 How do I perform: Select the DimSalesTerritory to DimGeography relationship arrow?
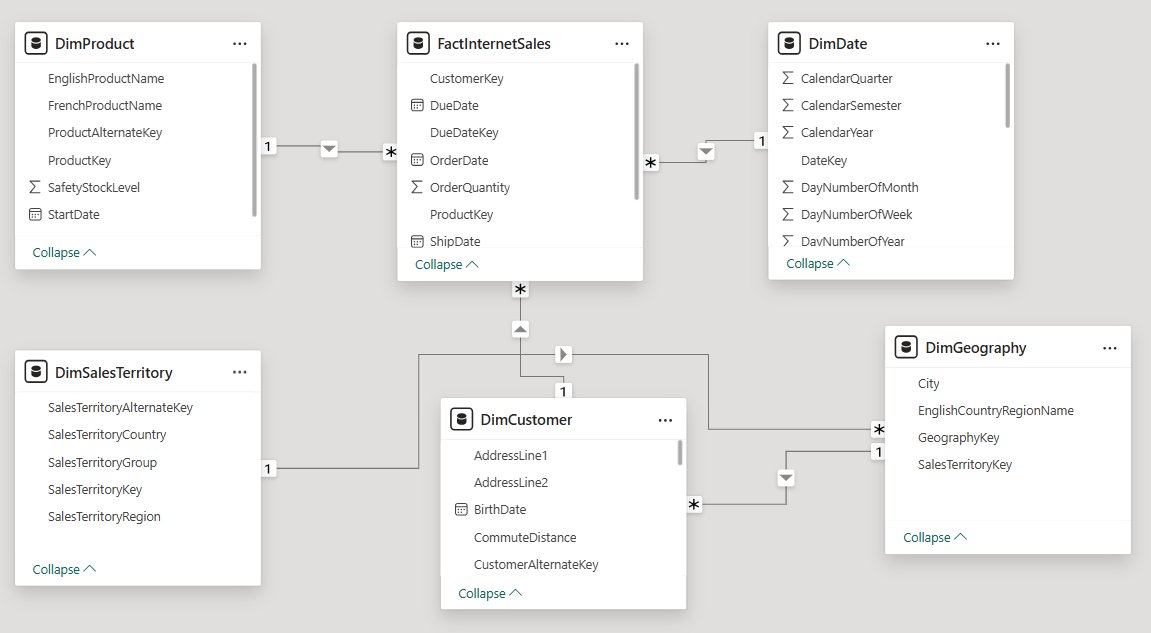563,355
